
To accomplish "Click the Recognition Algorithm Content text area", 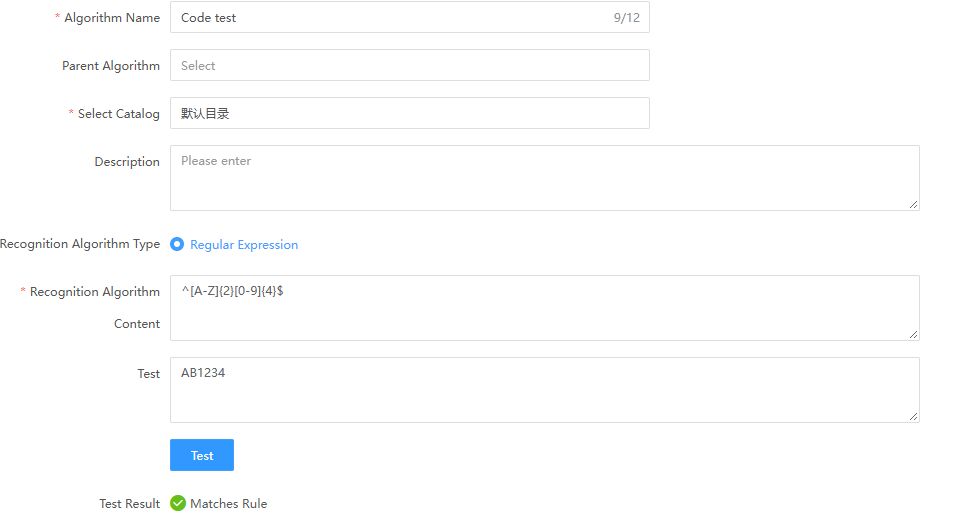I will pyautogui.click(x=544, y=308).
